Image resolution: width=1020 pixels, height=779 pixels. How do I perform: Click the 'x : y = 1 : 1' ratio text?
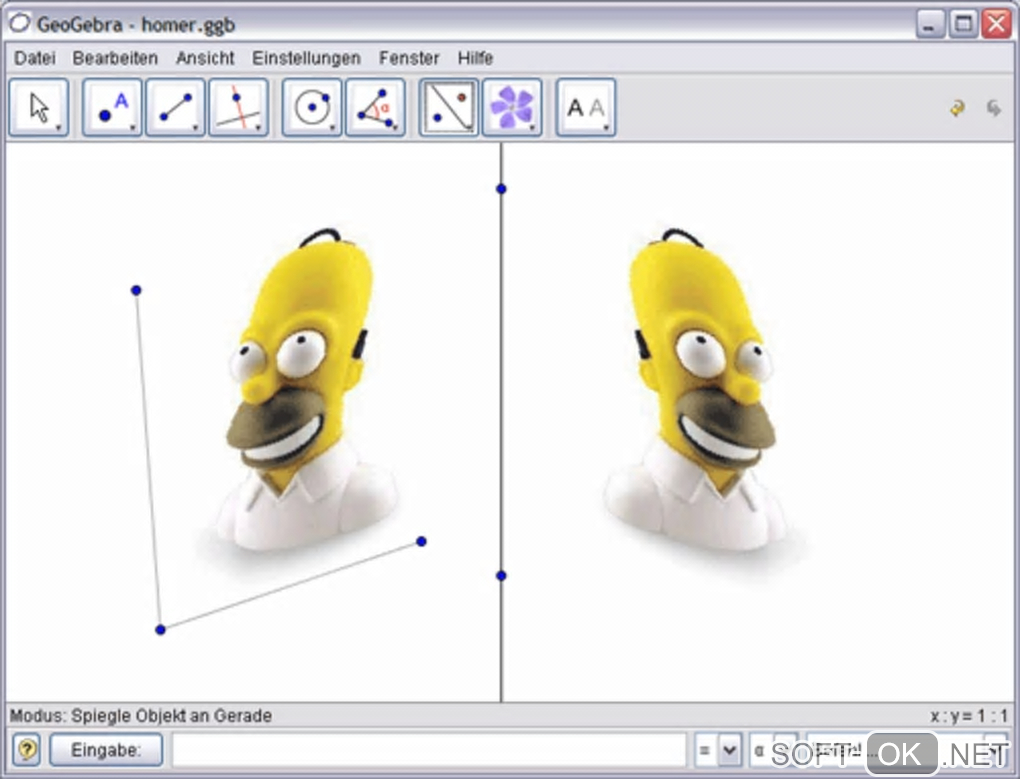coord(969,716)
